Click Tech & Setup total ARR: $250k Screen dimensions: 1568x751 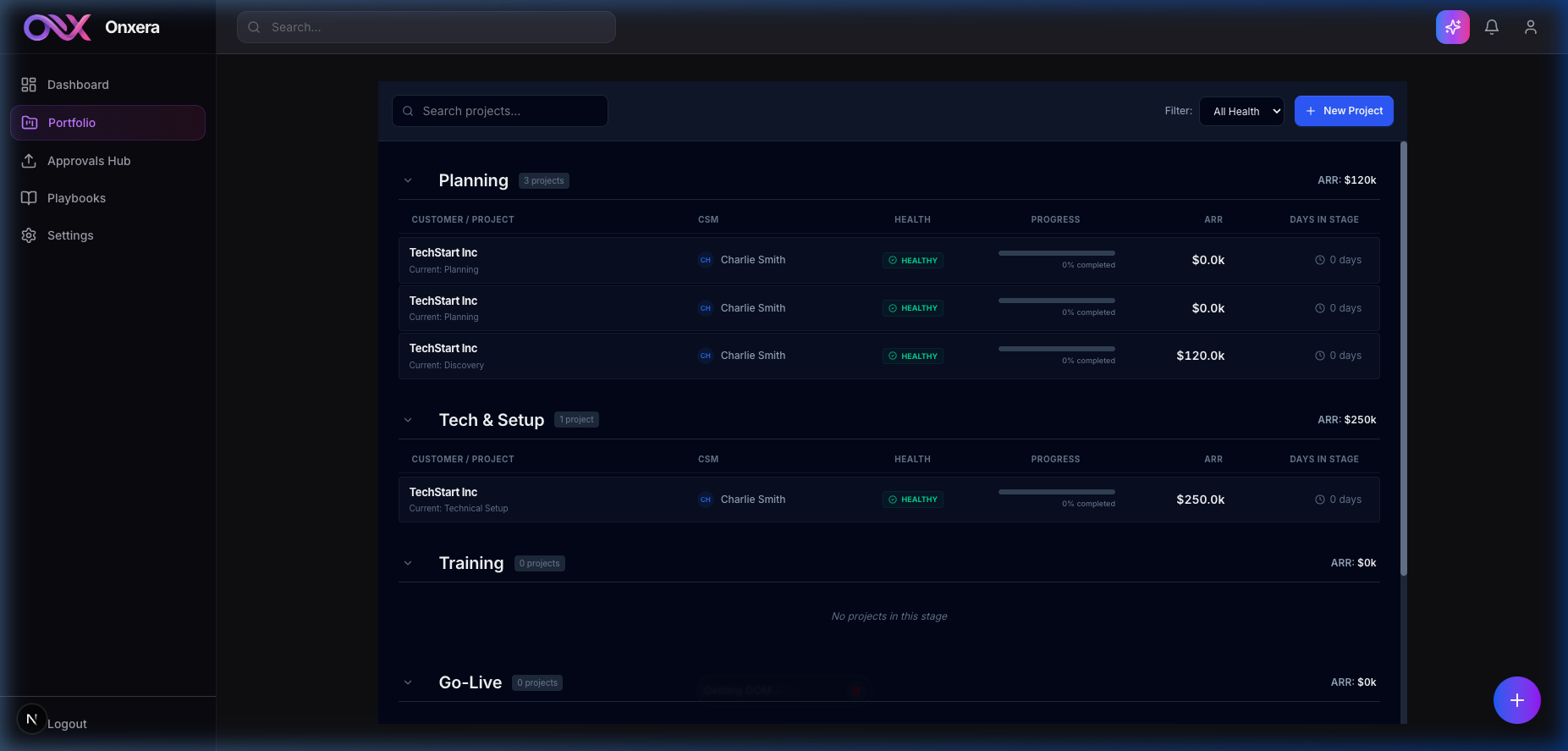pos(1346,420)
